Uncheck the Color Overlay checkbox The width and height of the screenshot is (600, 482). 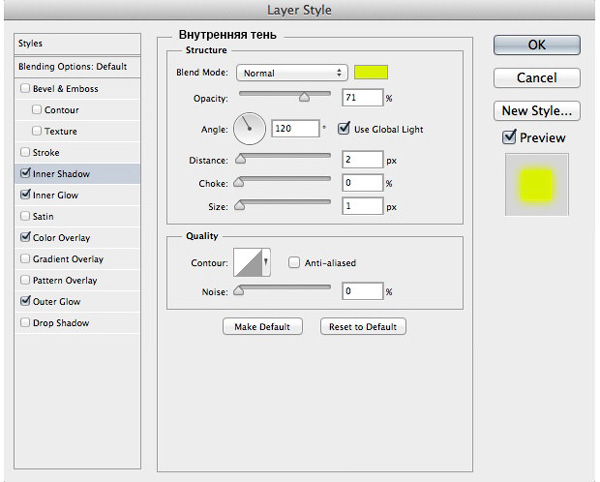[x=25, y=237]
